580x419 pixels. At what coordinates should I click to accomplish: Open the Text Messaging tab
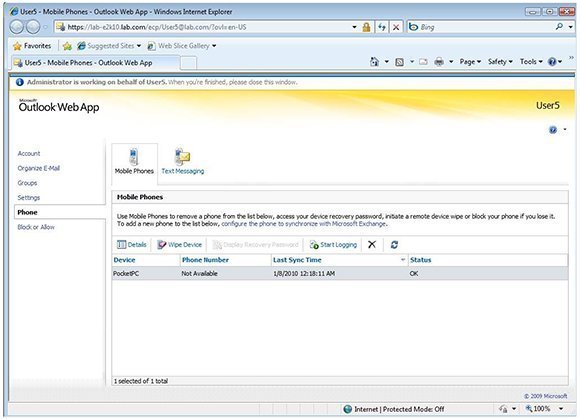[x=182, y=162]
